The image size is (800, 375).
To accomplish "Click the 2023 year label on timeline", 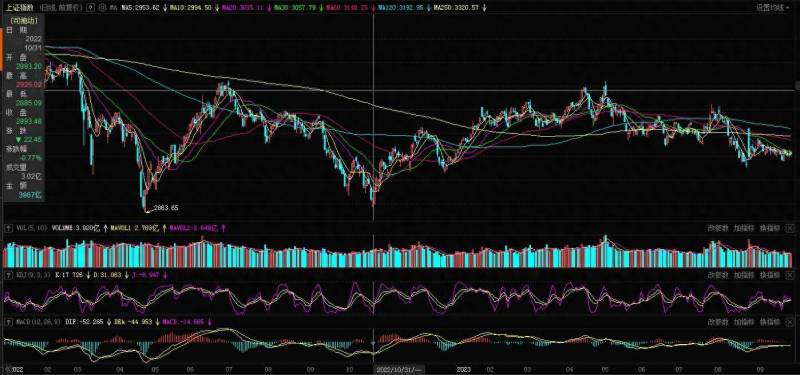I will pyautogui.click(x=463, y=368).
